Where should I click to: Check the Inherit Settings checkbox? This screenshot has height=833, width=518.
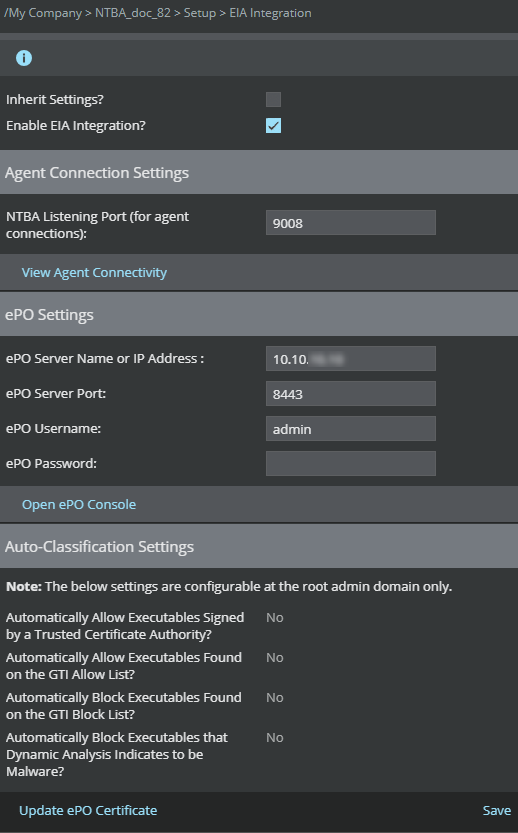tap(273, 99)
